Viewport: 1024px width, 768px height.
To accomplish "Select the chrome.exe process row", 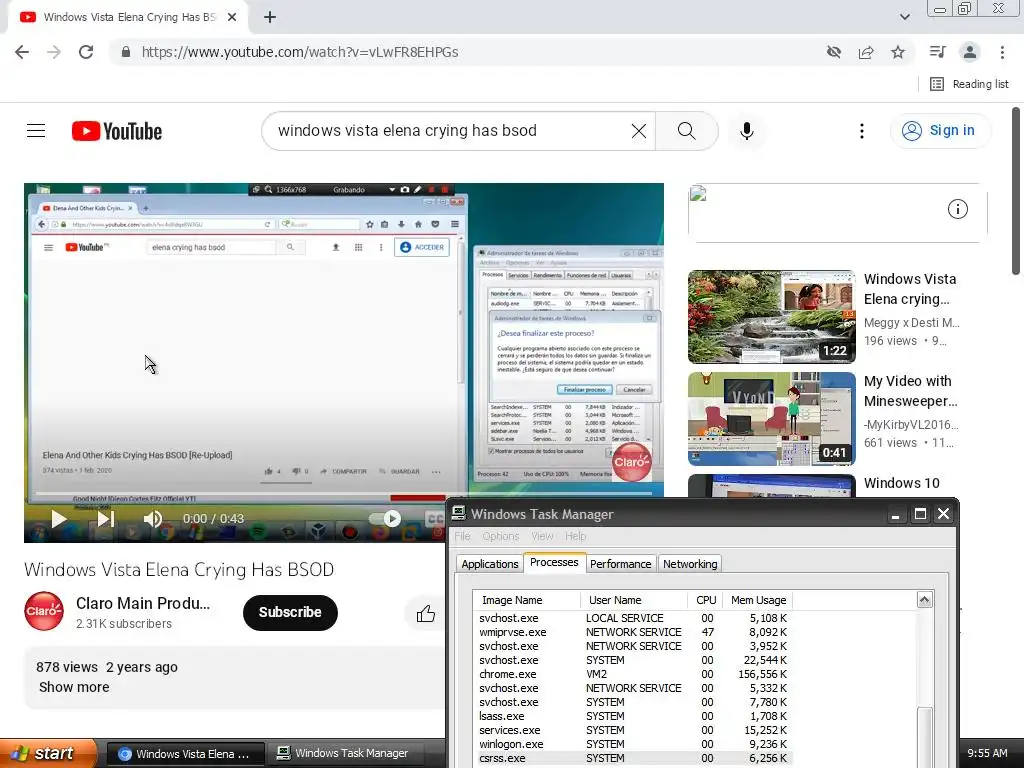I will 633,674.
